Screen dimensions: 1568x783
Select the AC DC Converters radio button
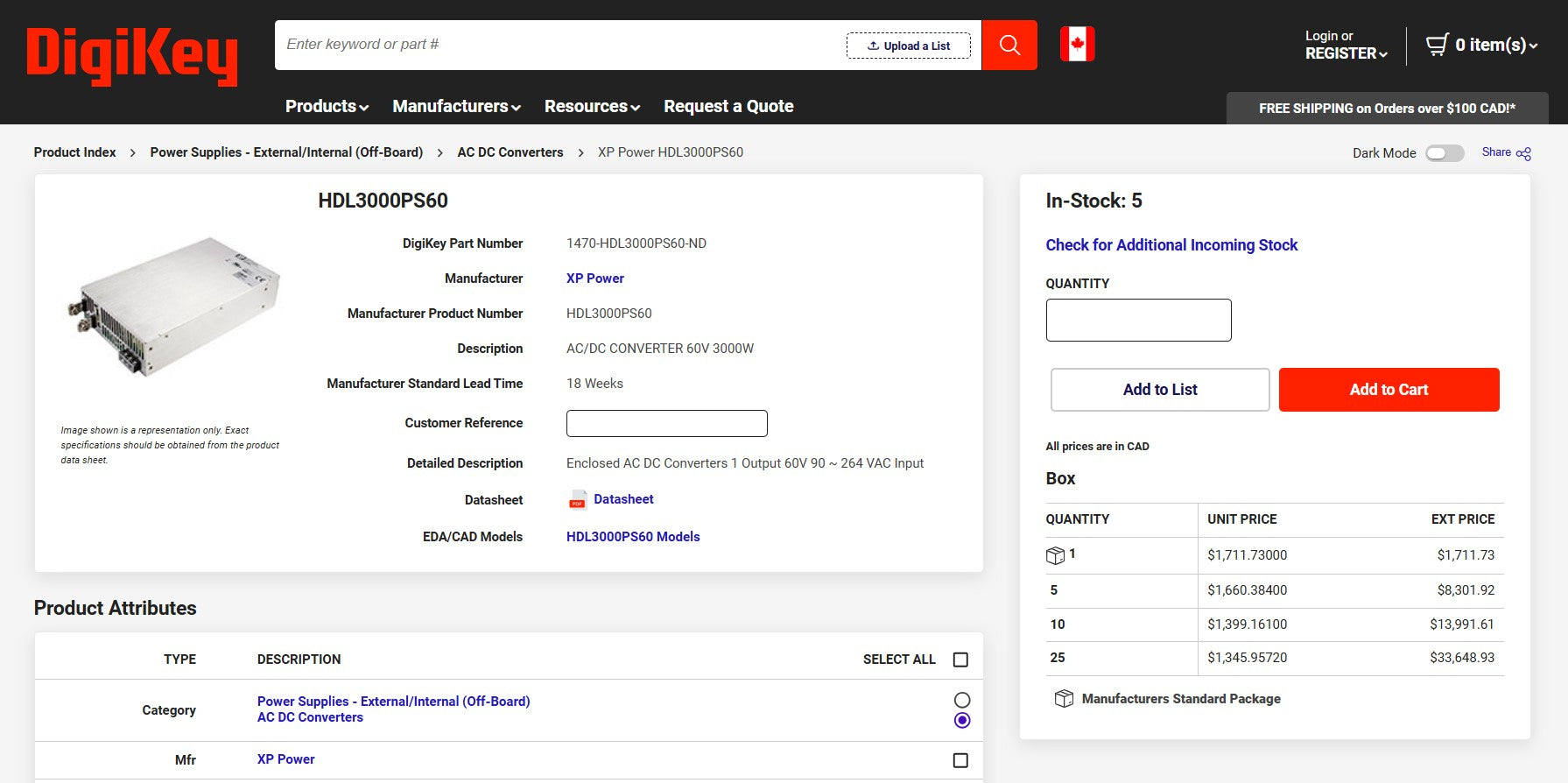962,720
